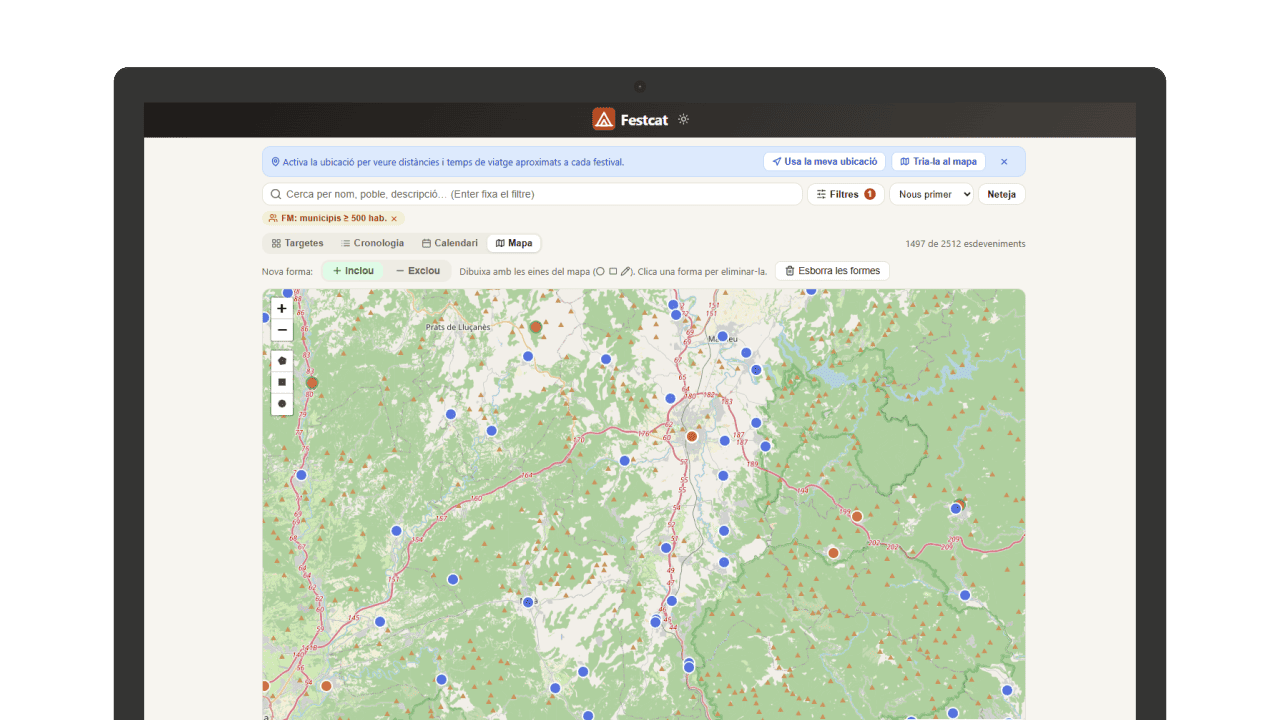Select the circle drawing tool
1280x720 pixels.
point(282,404)
